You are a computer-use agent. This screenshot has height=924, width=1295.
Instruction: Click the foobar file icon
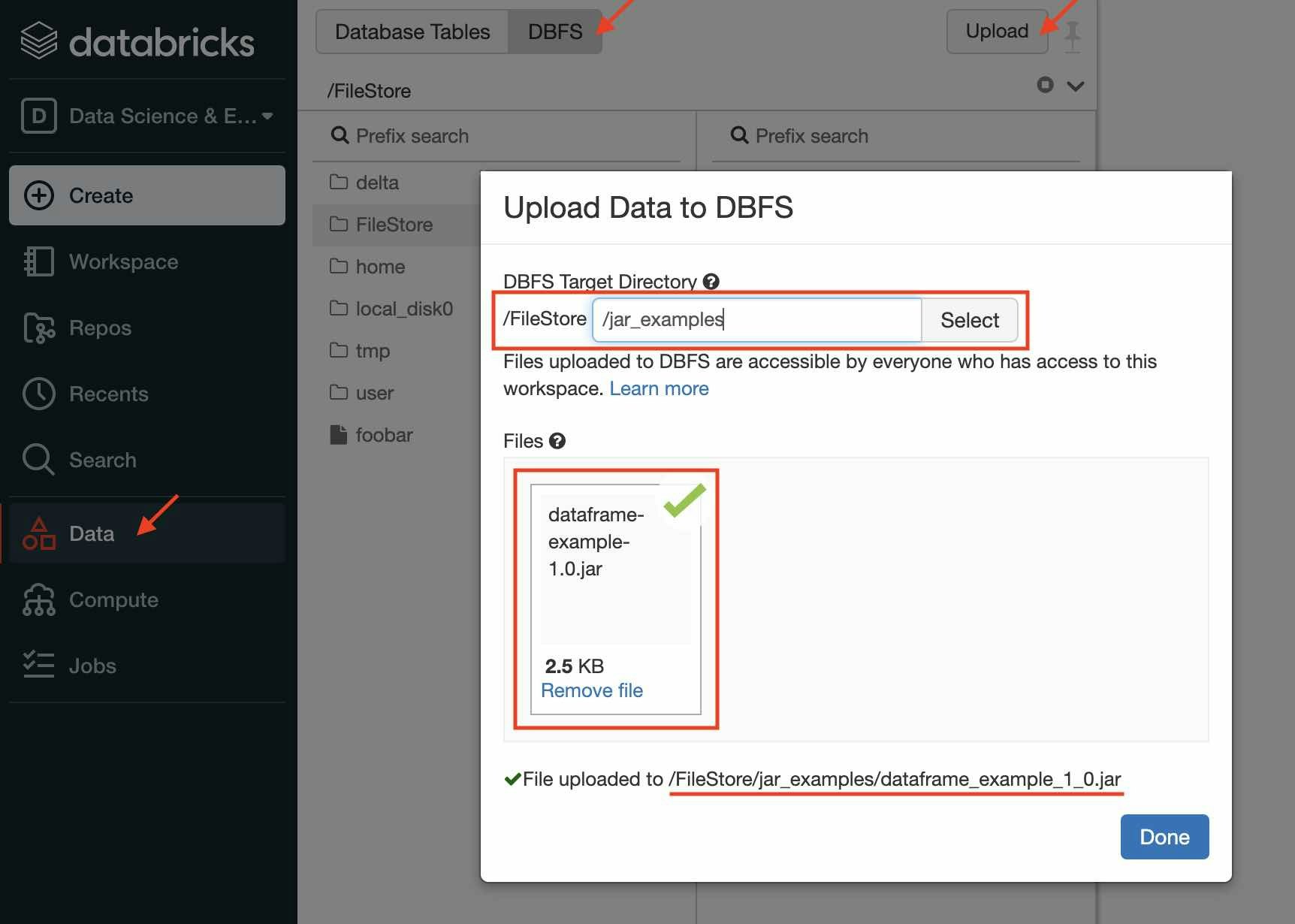[339, 434]
